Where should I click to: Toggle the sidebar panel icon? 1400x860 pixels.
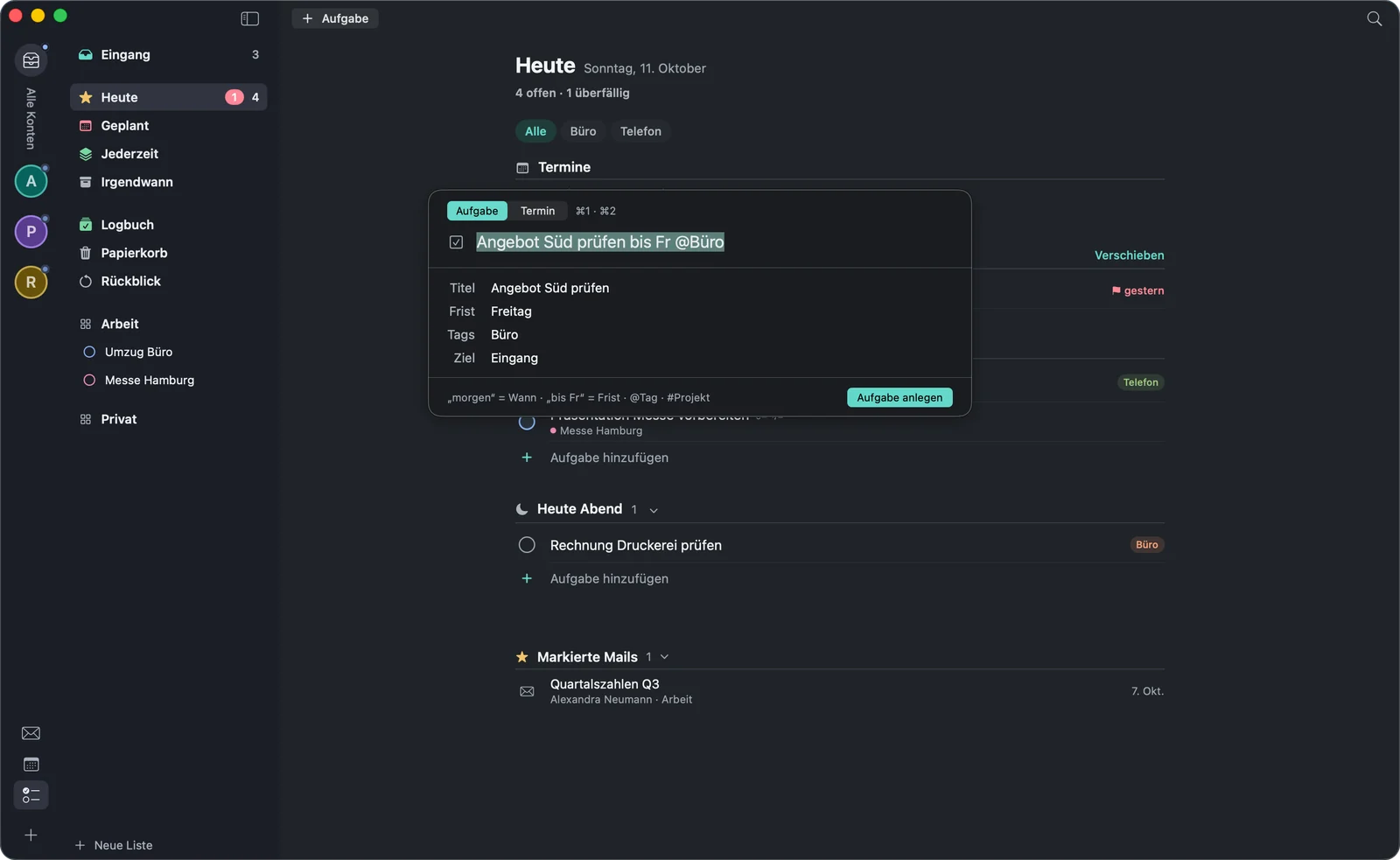(249, 18)
